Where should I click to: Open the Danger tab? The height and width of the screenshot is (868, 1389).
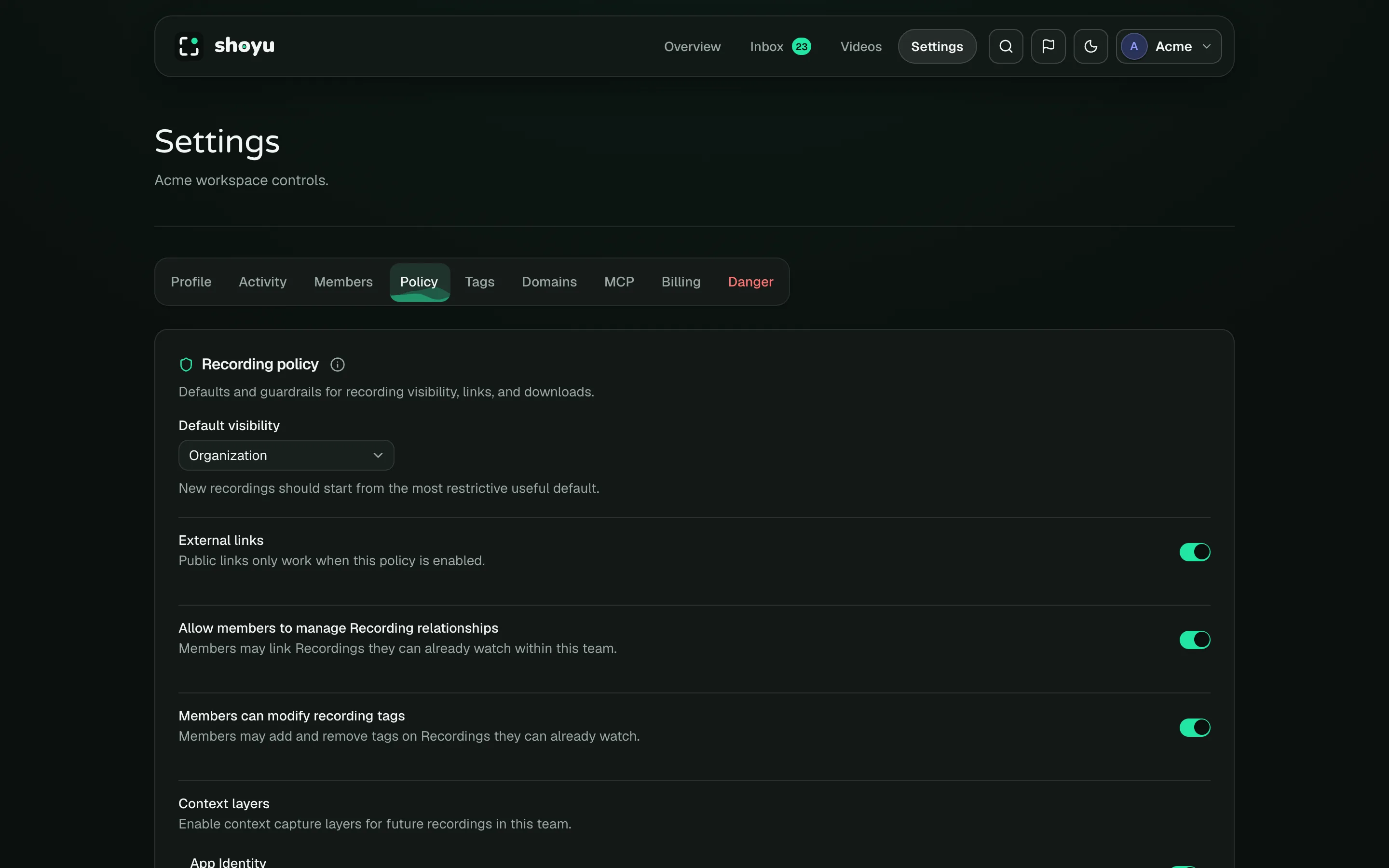coord(750,282)
